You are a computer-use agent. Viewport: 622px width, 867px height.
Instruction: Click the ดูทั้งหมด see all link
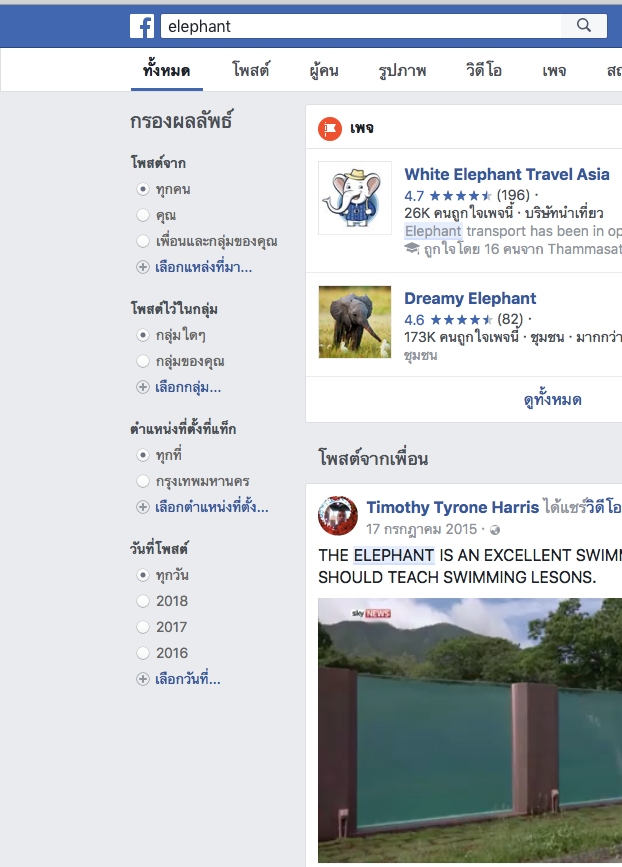[552, 400]
